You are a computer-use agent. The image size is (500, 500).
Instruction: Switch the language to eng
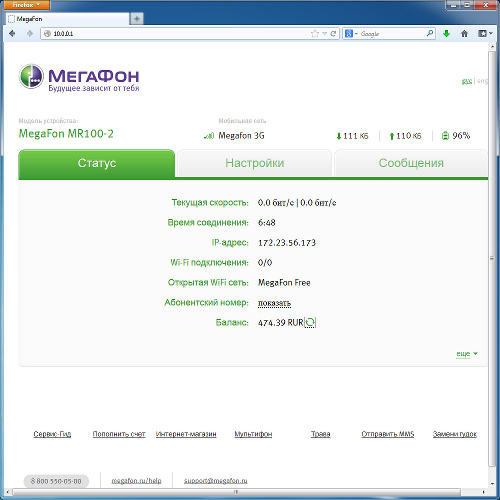pyautogui.click(x=482, y=81)
